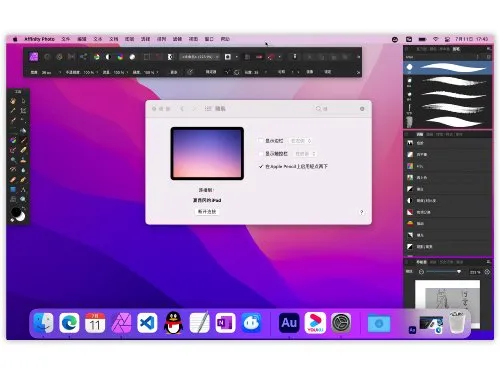Adjust the Navigator zoom slider handle
Viewport: 500px width, 375px height.
[x=459, y=272]
